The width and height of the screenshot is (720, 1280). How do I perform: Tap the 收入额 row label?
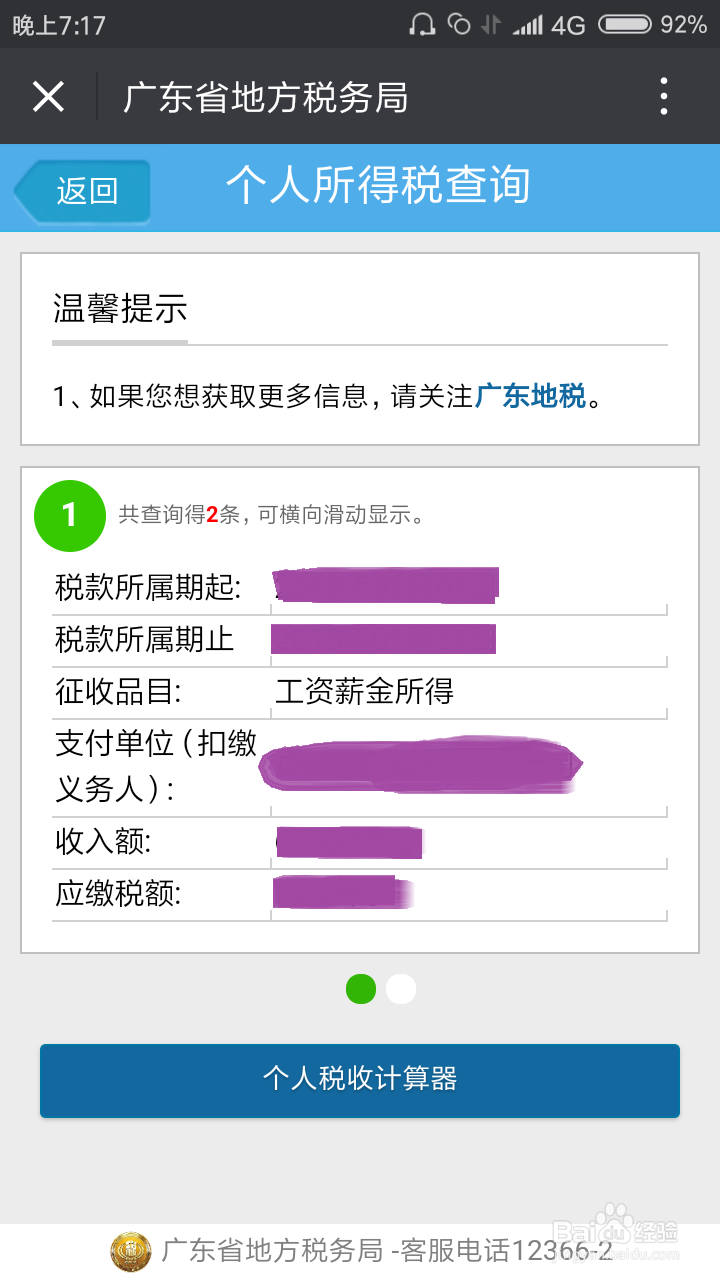(x=103, y=842)
